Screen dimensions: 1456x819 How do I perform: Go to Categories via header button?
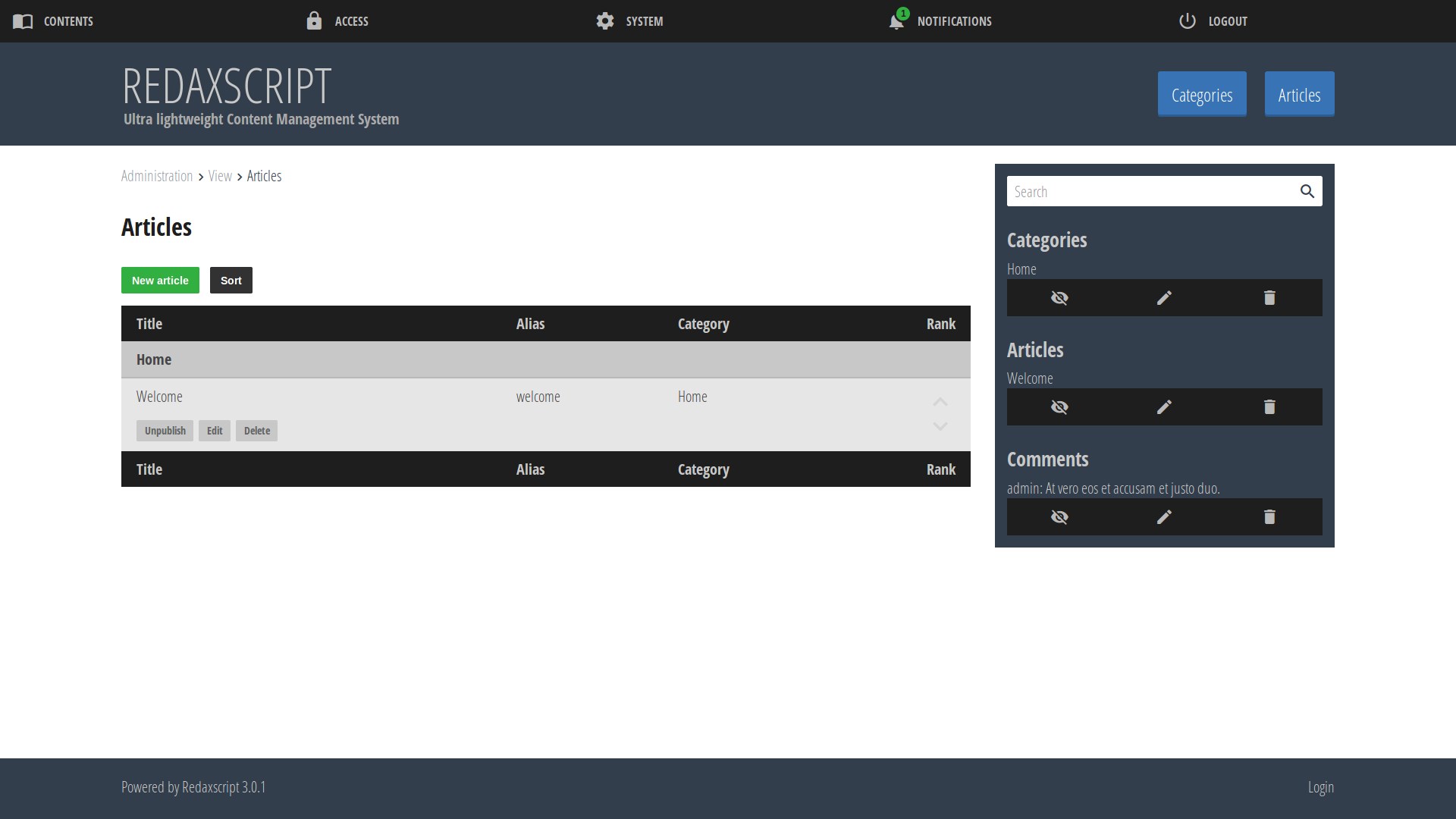[1202, 94]
